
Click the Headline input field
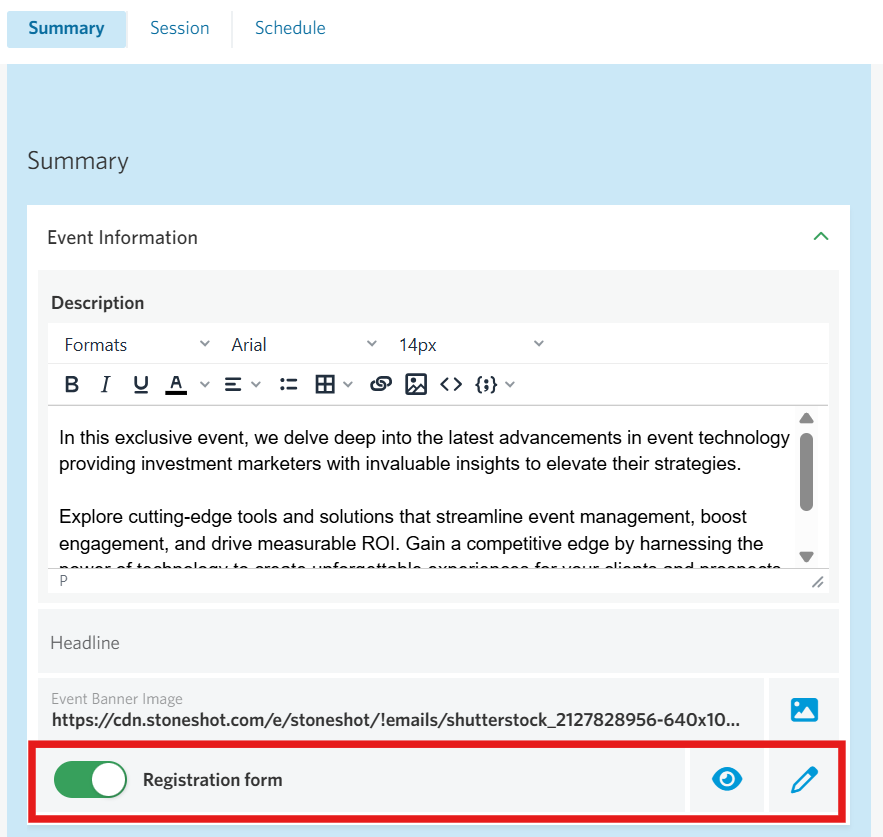438,643
